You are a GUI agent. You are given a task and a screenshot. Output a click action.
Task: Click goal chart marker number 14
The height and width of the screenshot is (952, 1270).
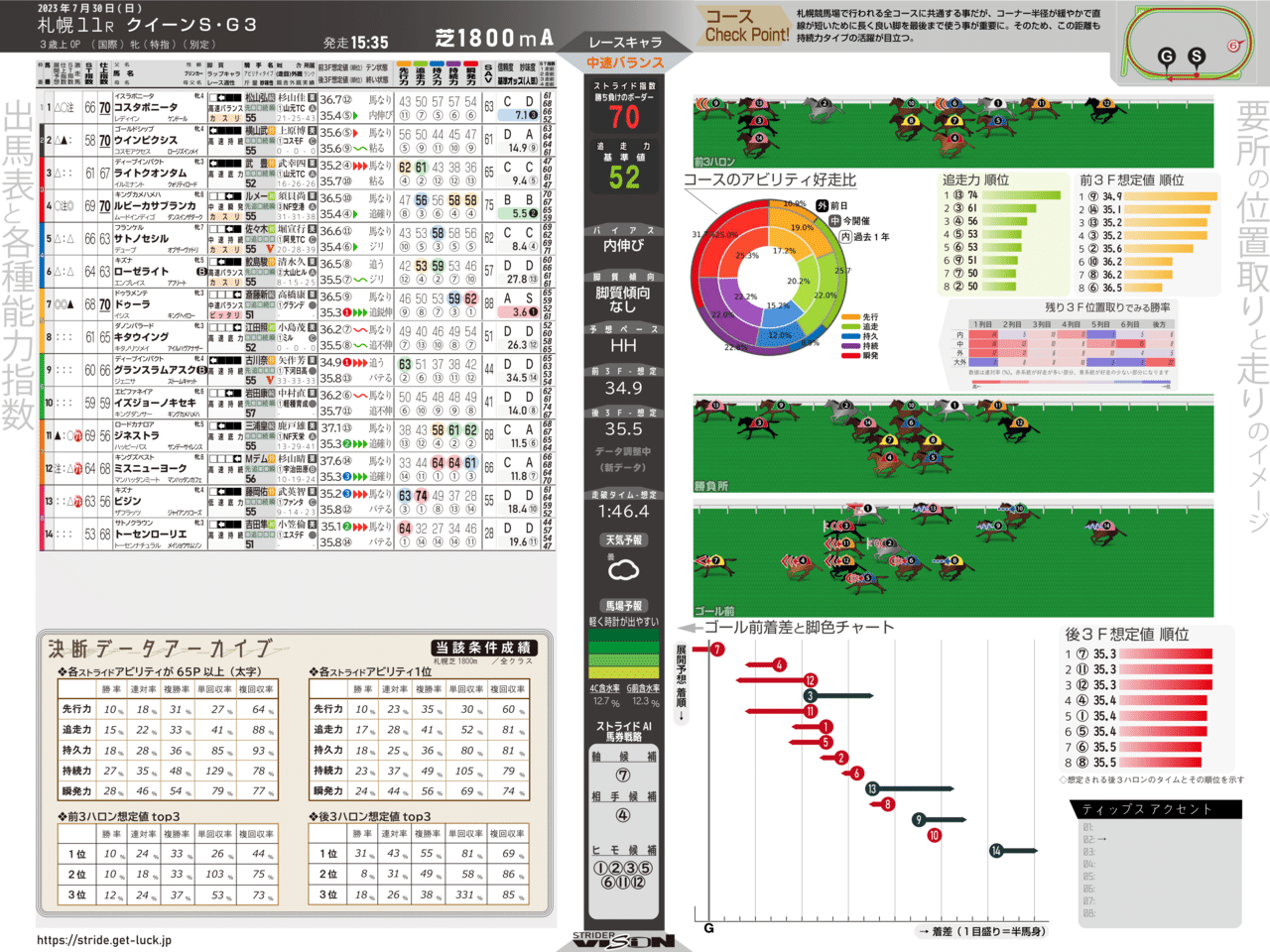[996, 851]
